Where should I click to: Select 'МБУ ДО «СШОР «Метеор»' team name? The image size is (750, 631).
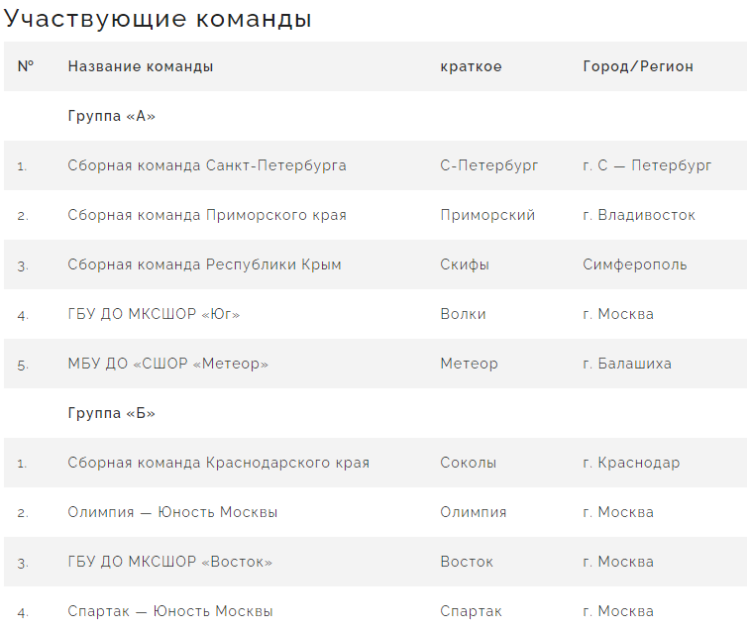pos(168,364)
